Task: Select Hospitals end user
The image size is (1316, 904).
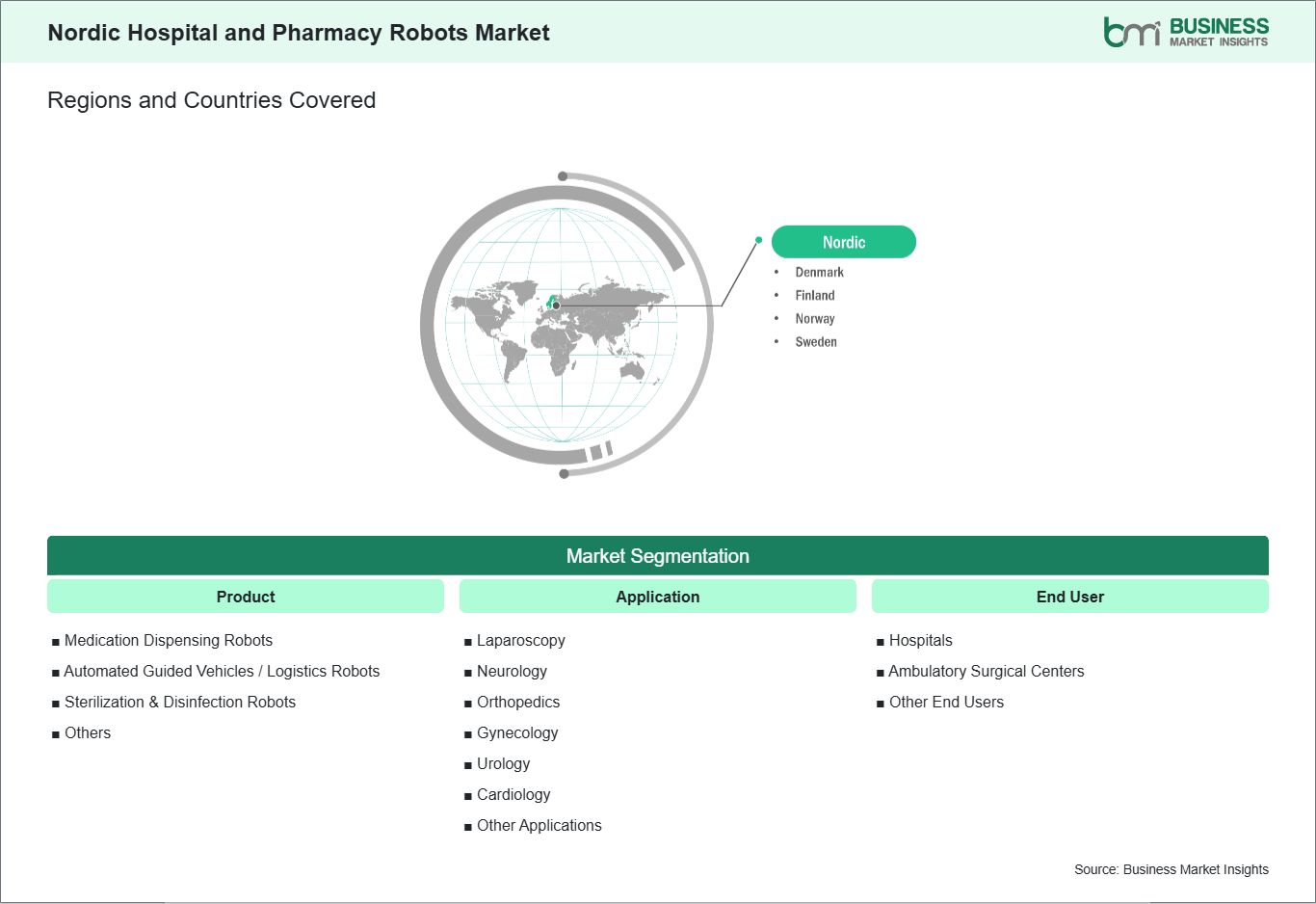Action: 921,641
